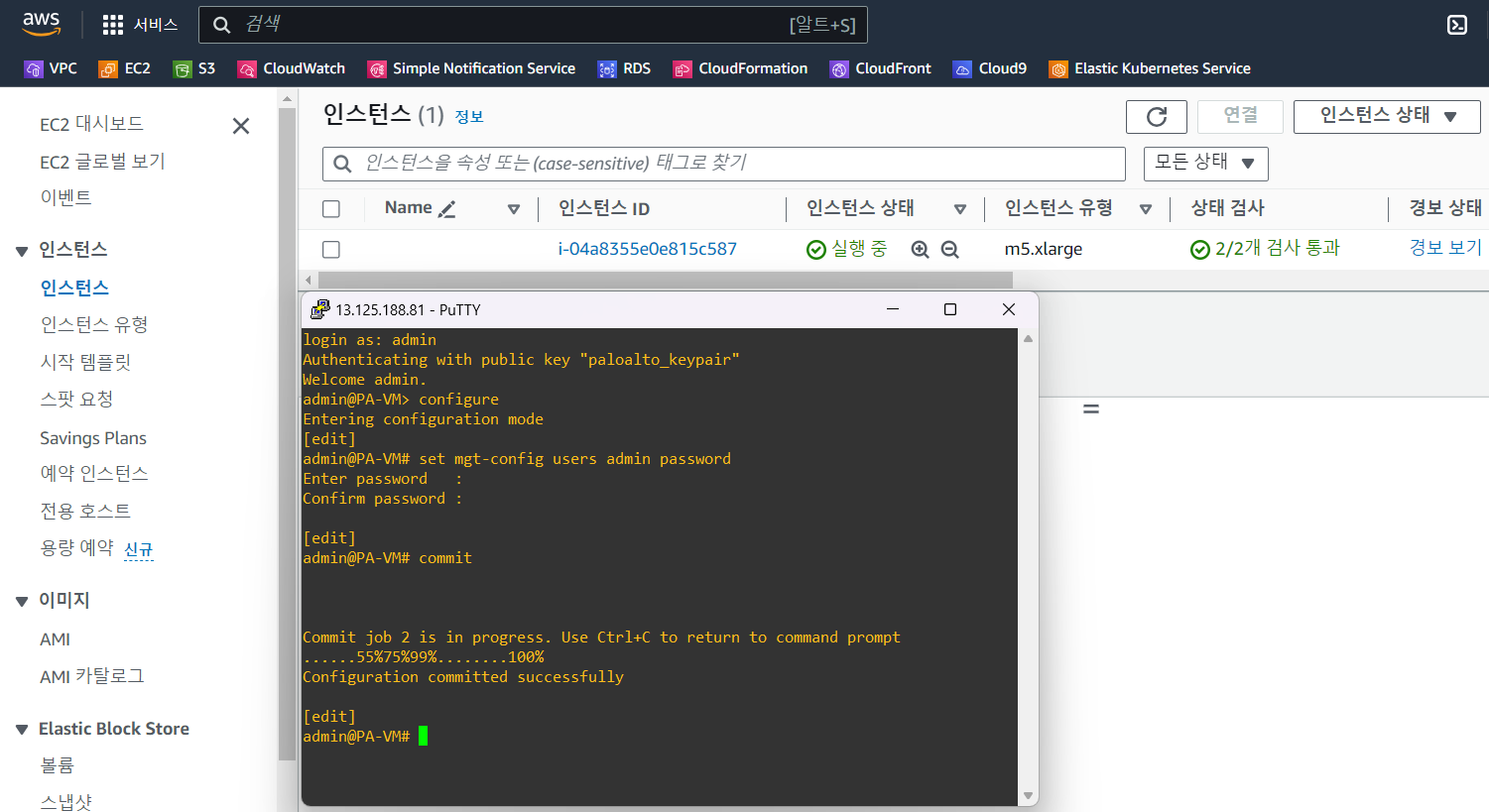Open the CloudWatch shortcut
The image size is (1489, 812).
[x=292, y=68]
